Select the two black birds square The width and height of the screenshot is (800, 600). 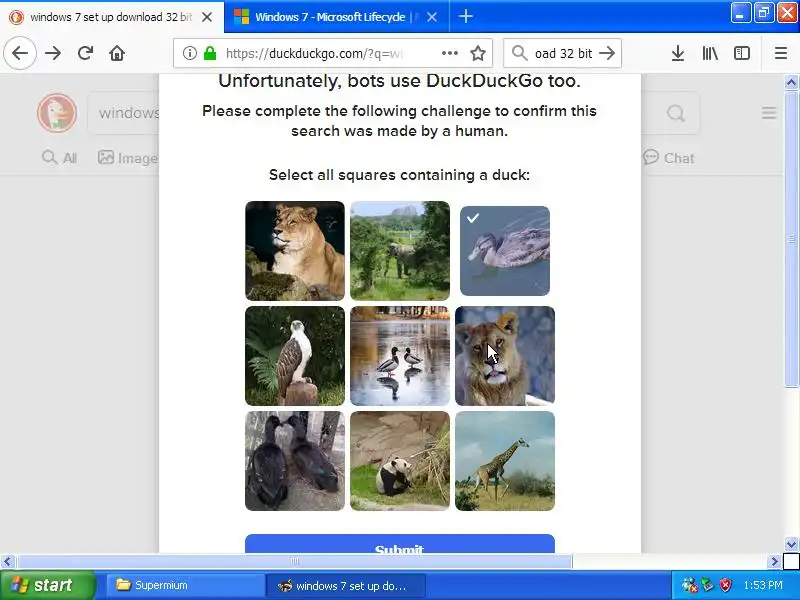coord(295,461)
